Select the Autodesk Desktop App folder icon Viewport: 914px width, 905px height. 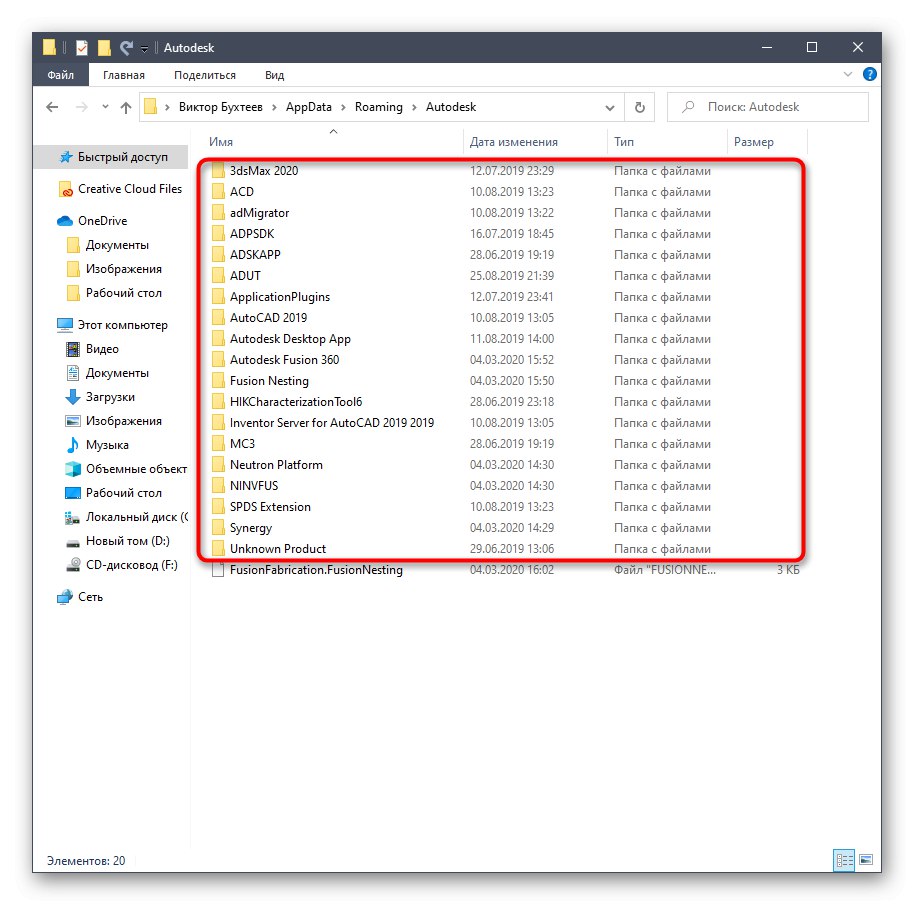(218, 339)
